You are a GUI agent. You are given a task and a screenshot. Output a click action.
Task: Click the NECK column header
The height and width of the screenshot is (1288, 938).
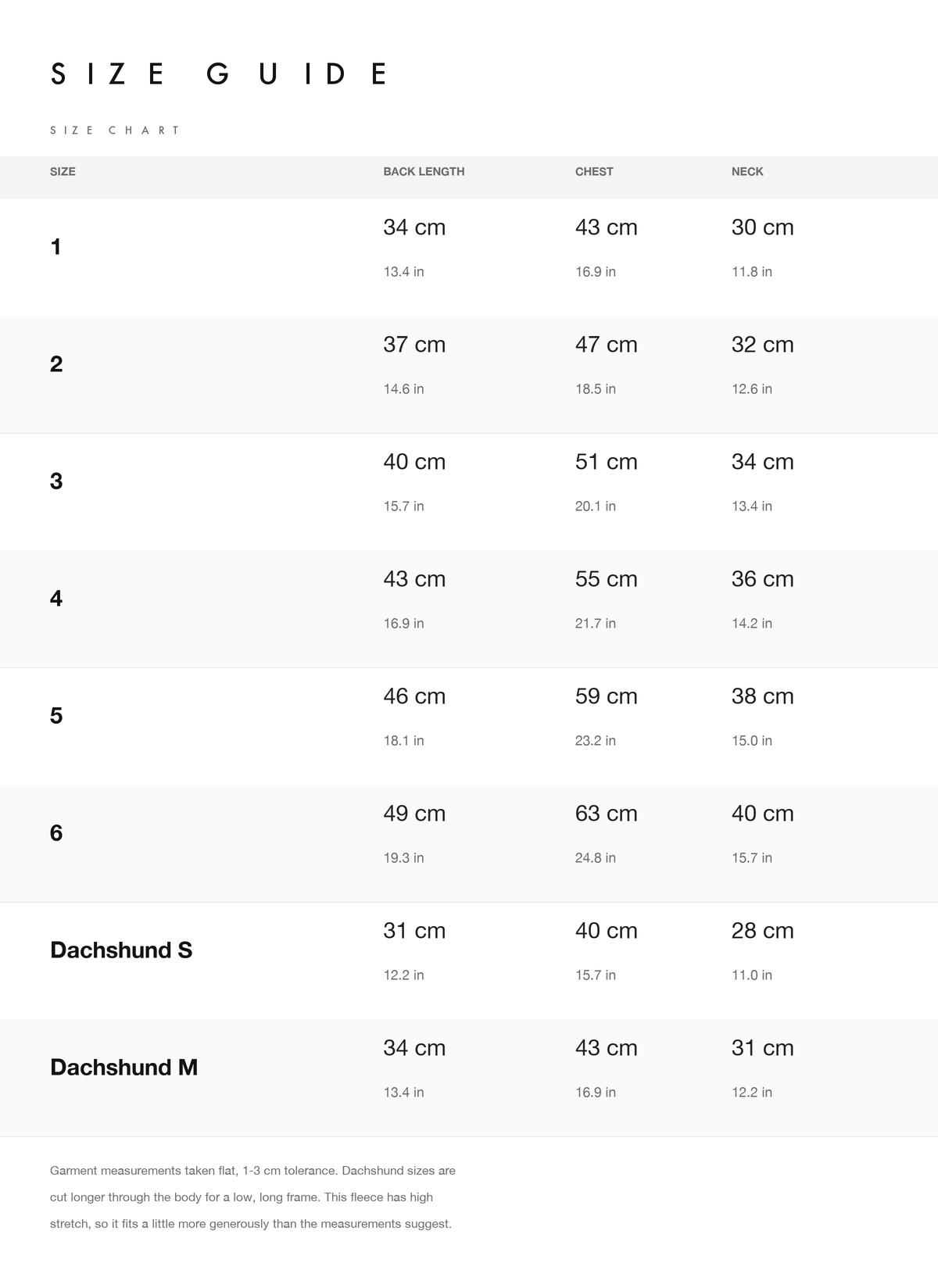tap(747, 171)
